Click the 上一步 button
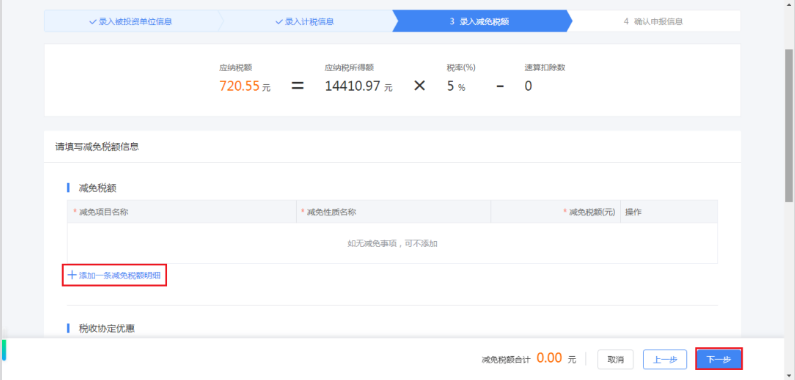795x380 pixels. [665, 359]
